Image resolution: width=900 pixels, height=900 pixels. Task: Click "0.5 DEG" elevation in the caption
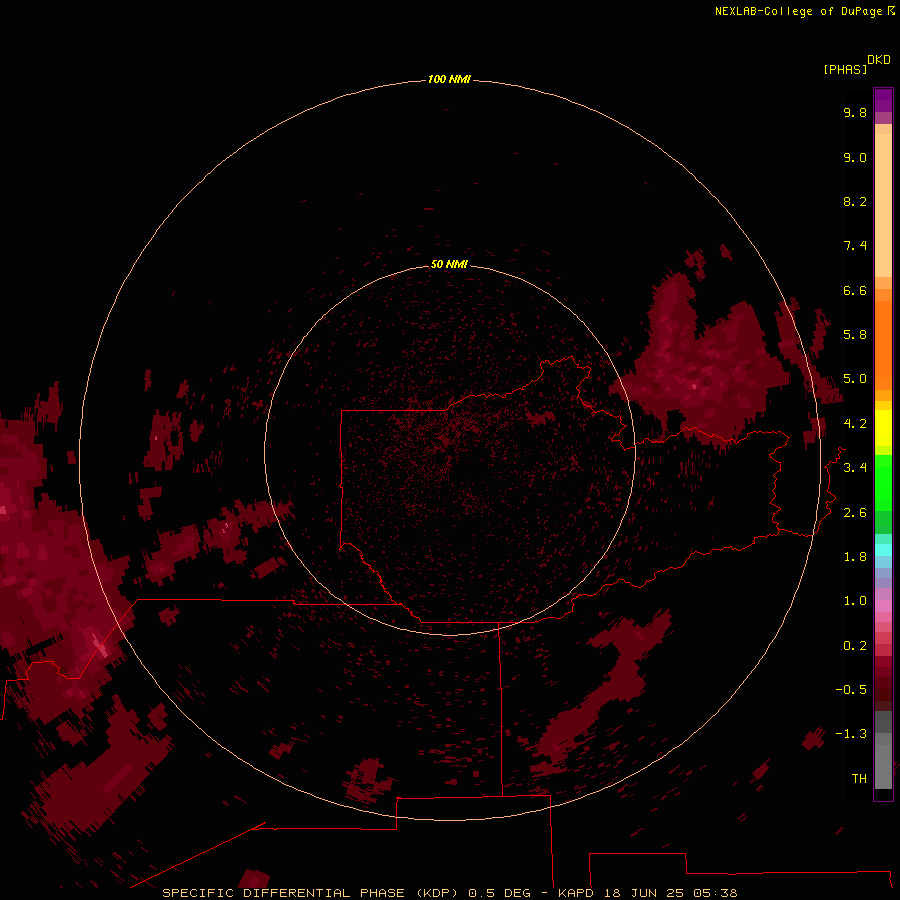point(500,893)
